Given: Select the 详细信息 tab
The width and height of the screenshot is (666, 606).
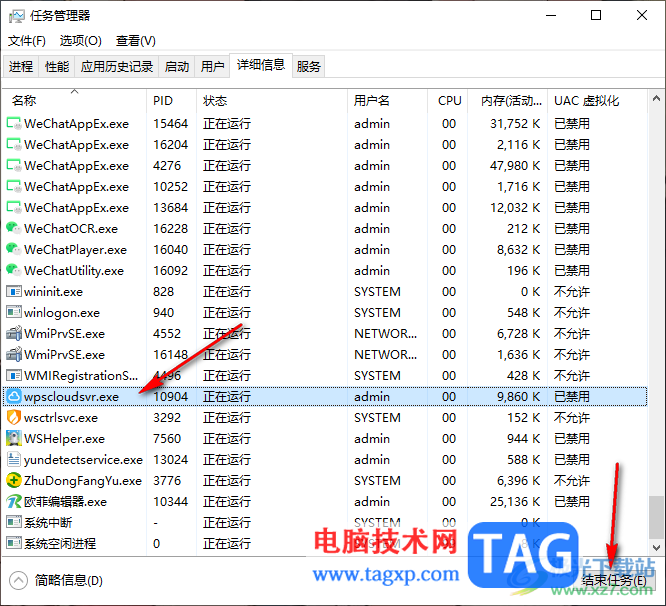Looking at the screenshot, I should click(261, 65).
